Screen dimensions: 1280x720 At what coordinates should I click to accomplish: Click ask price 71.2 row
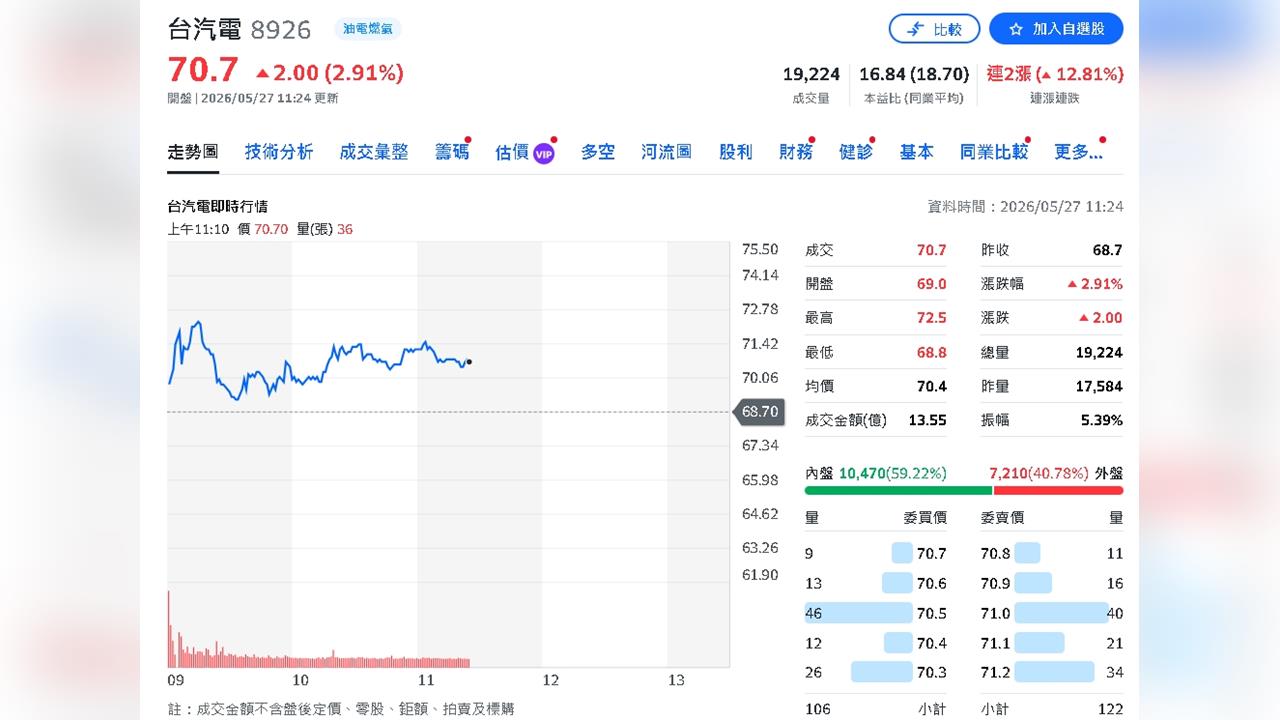coord(1052,673)
